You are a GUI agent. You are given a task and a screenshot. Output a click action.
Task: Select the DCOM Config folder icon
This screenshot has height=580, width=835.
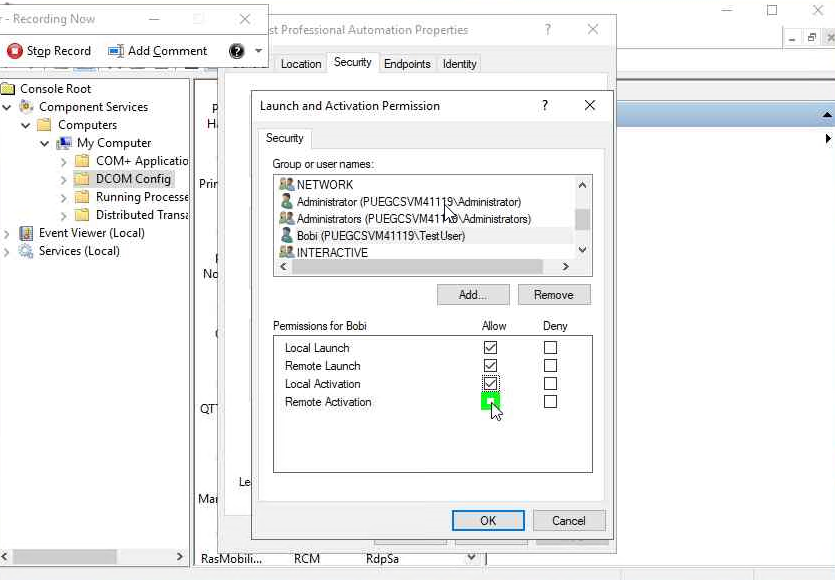[x=82, y=179]
